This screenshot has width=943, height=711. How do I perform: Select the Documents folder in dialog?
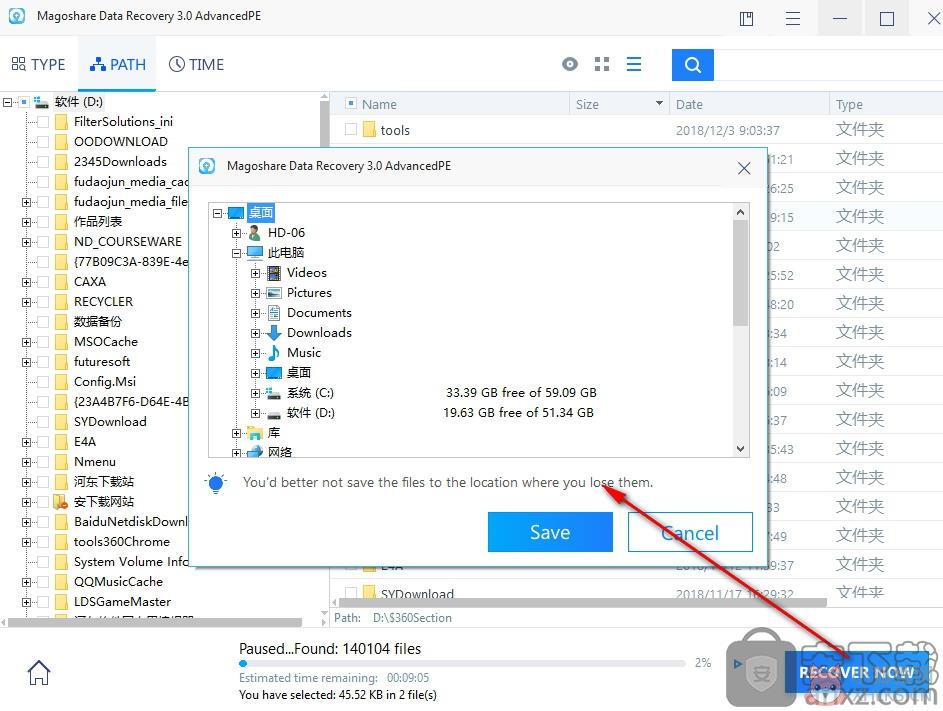click(x=319, y=312)
